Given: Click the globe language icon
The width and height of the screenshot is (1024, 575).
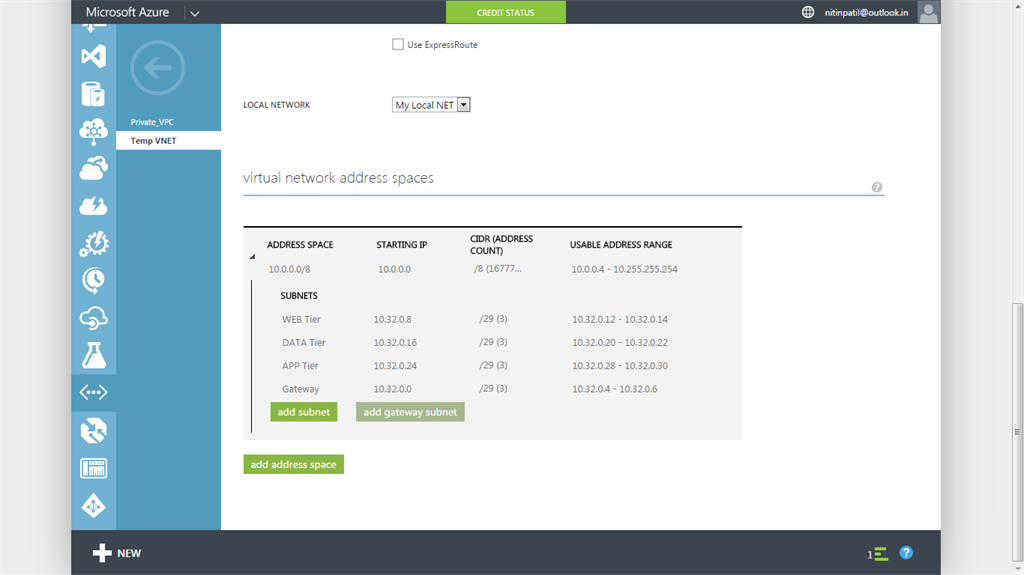Looking at the screenshot, I should point(808,12).
